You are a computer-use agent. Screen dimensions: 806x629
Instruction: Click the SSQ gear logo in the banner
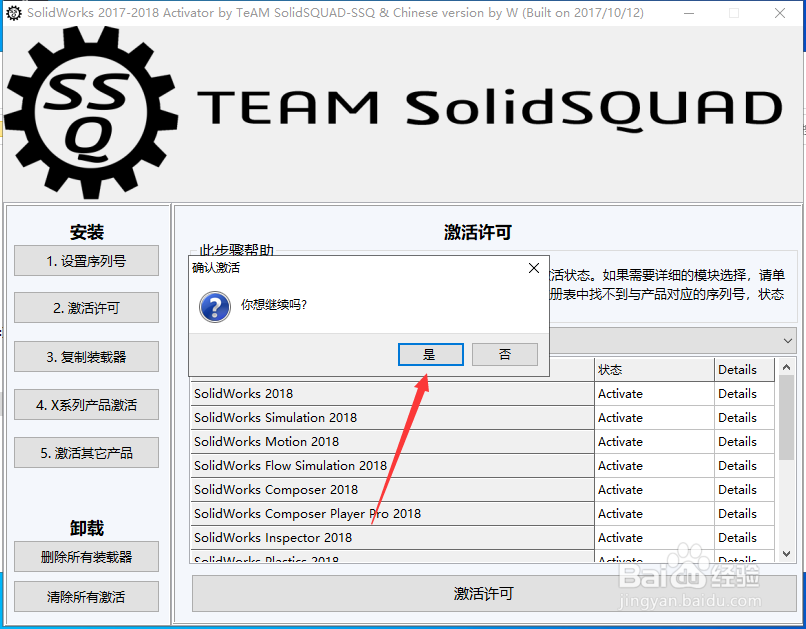pos(90,113)
